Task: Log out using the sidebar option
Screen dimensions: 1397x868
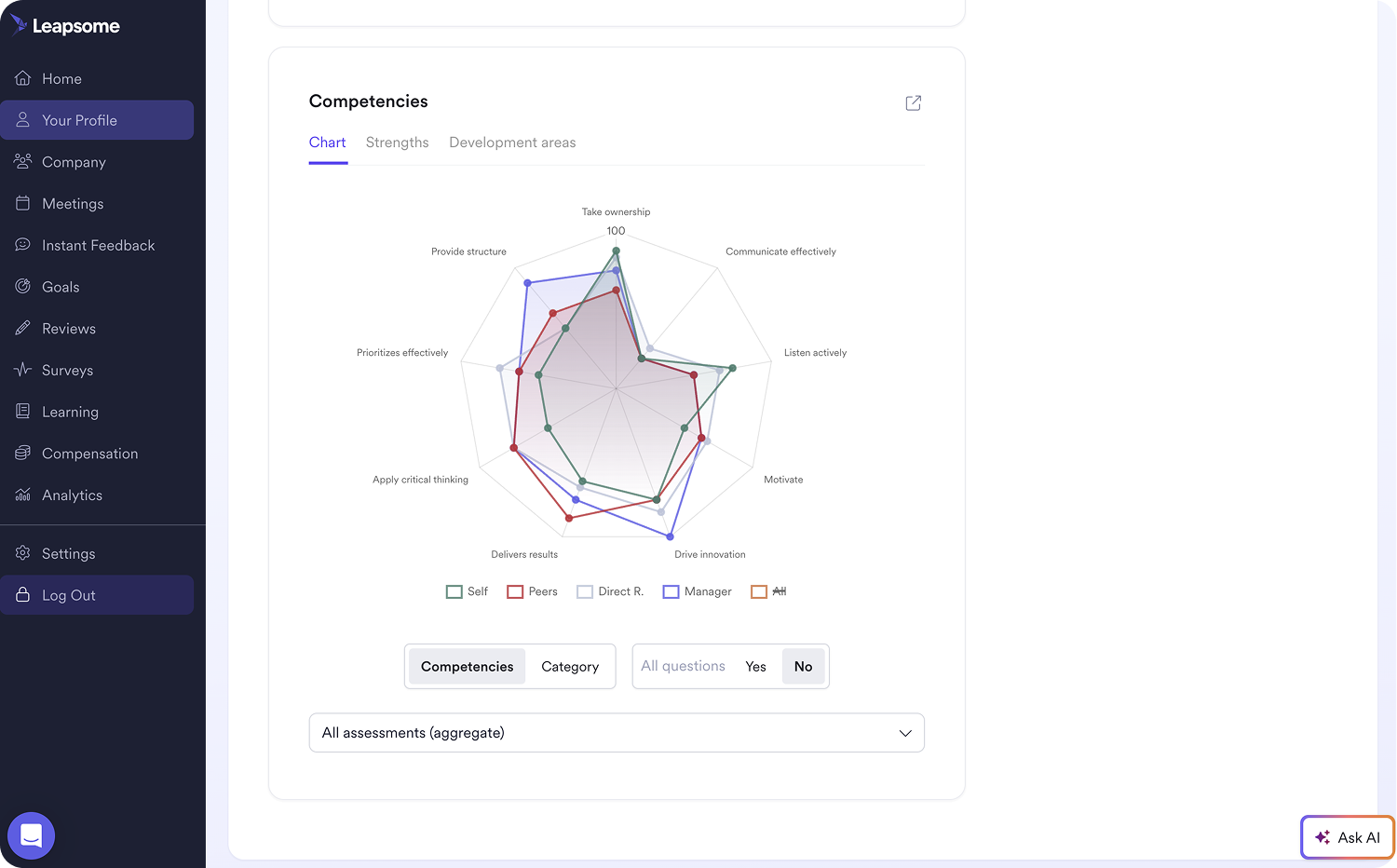Action: (67, 594)
